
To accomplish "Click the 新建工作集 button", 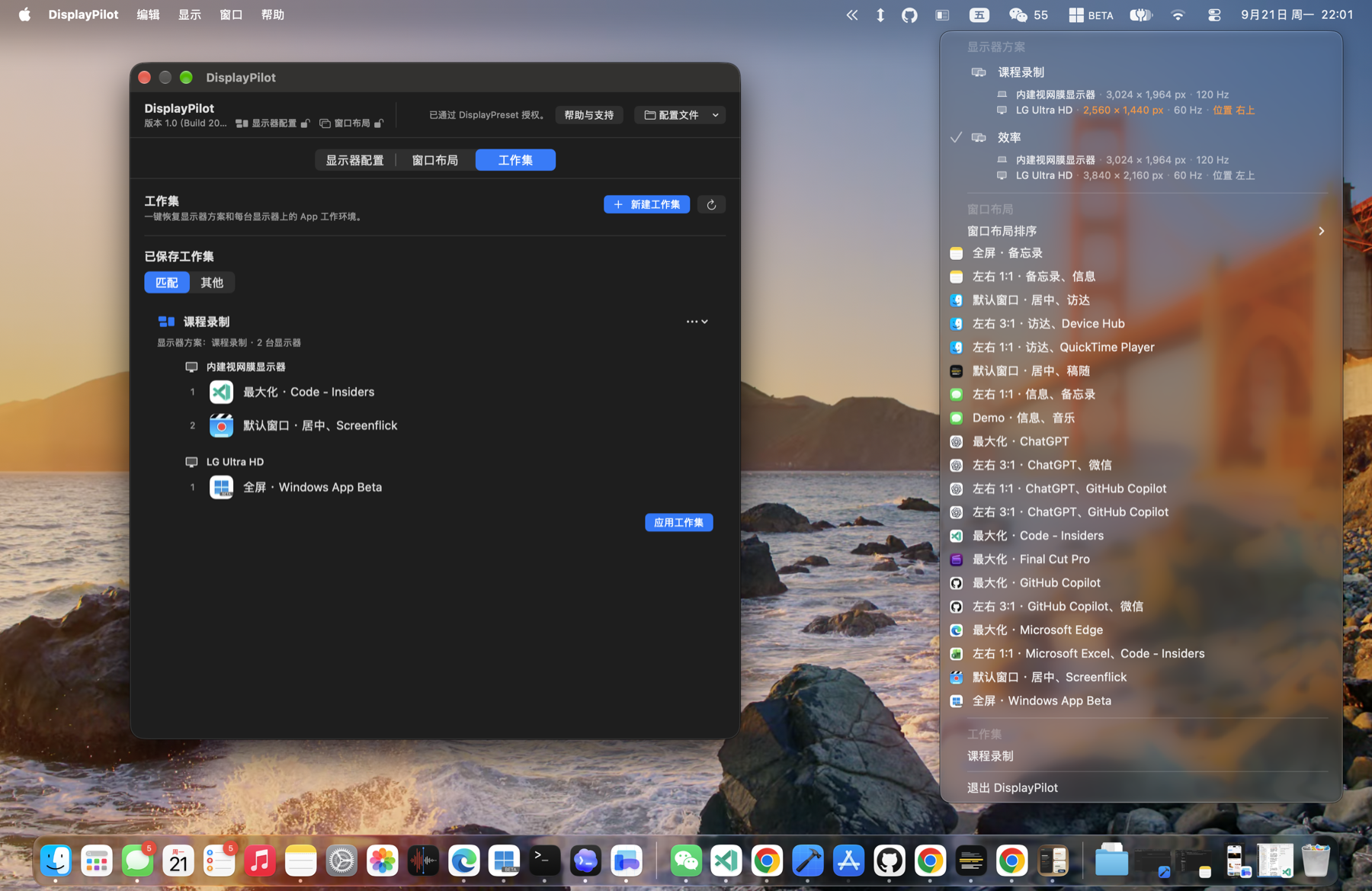I will 646,204.
